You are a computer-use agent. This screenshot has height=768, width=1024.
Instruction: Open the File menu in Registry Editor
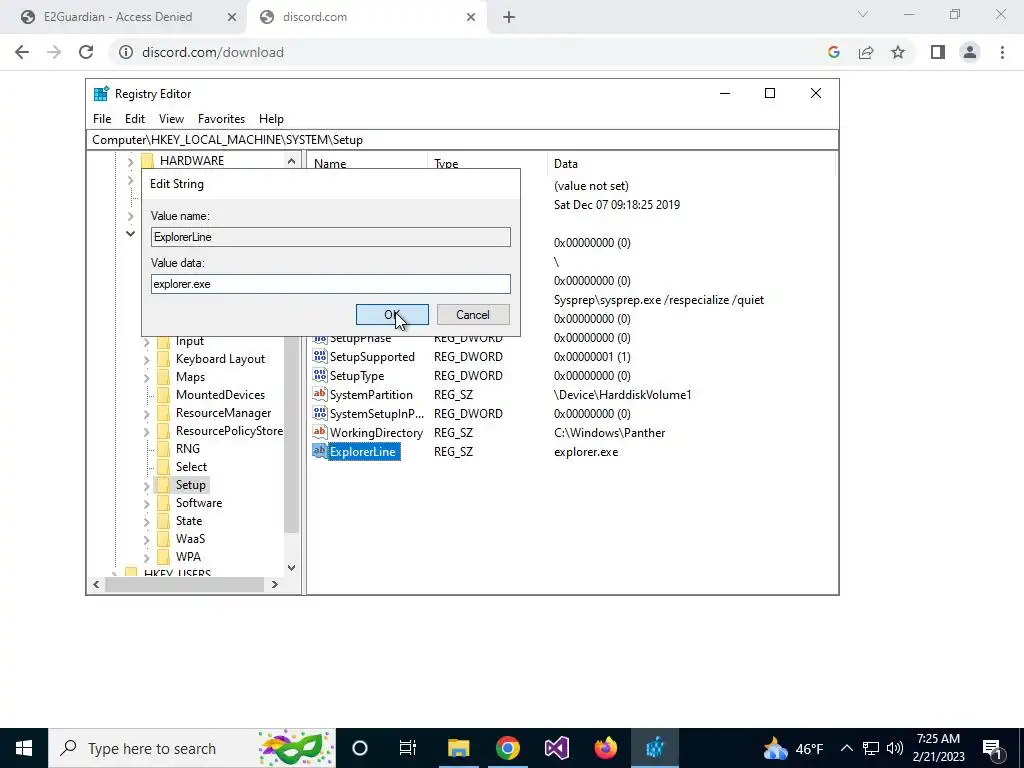102,119
